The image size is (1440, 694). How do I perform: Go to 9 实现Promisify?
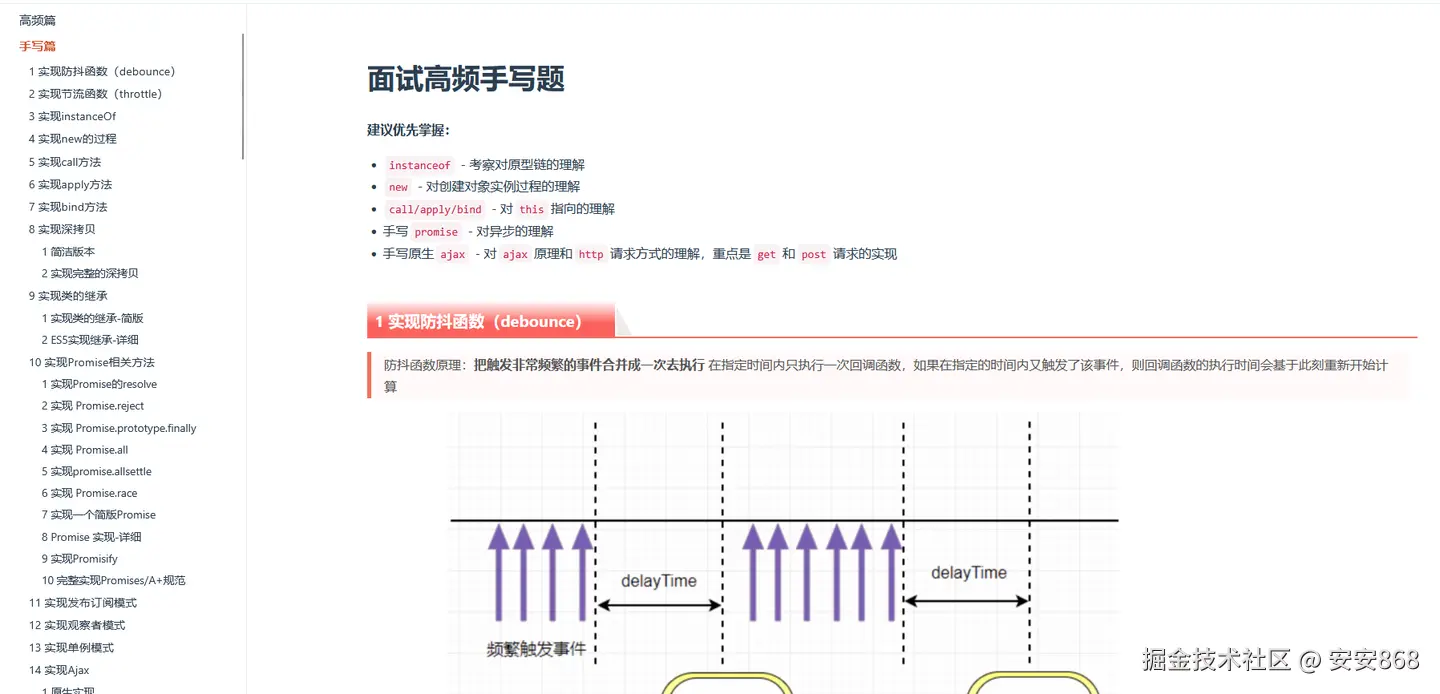pos(79,559)
